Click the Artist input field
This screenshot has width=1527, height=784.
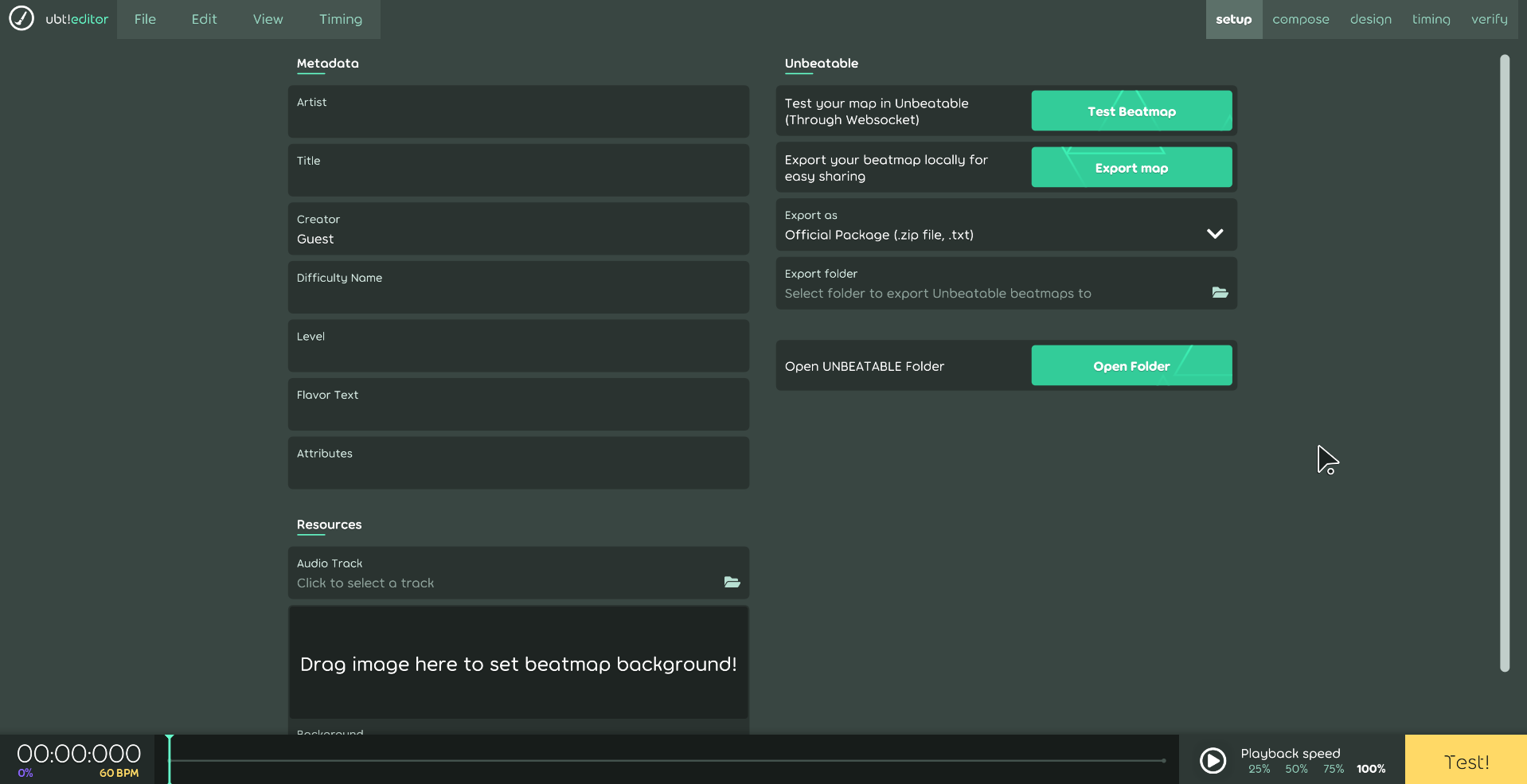[x=518, y=111]
